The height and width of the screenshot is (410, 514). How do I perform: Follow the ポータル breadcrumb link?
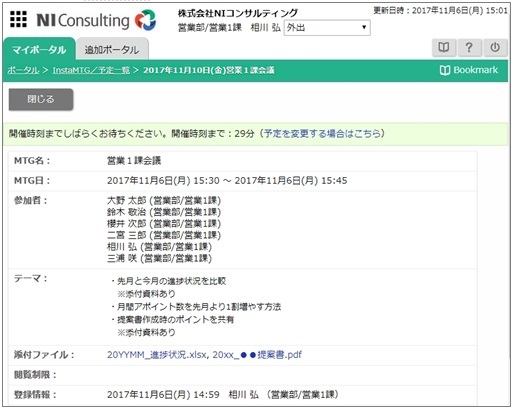click(23, 70)
